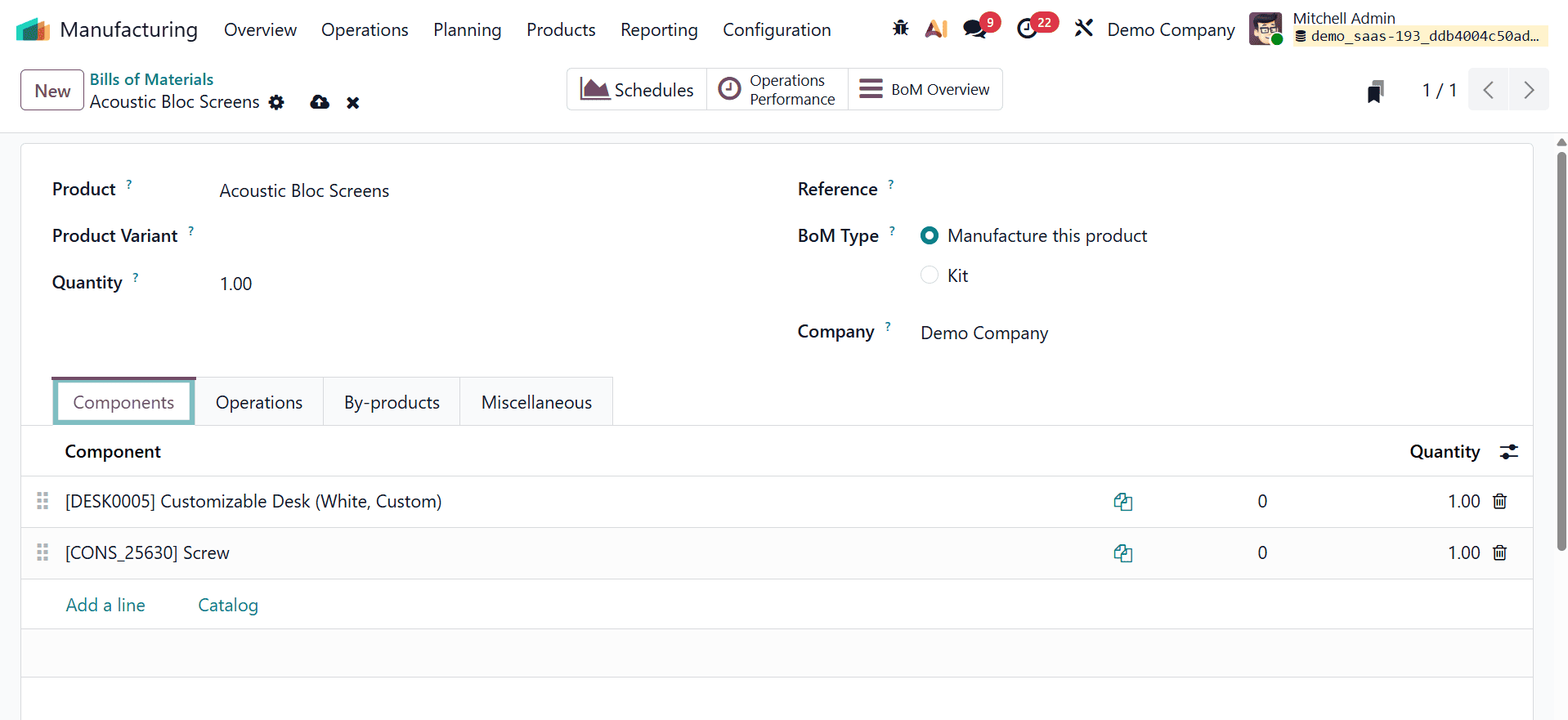Open the activities clock icon

tap(1027, 29)
